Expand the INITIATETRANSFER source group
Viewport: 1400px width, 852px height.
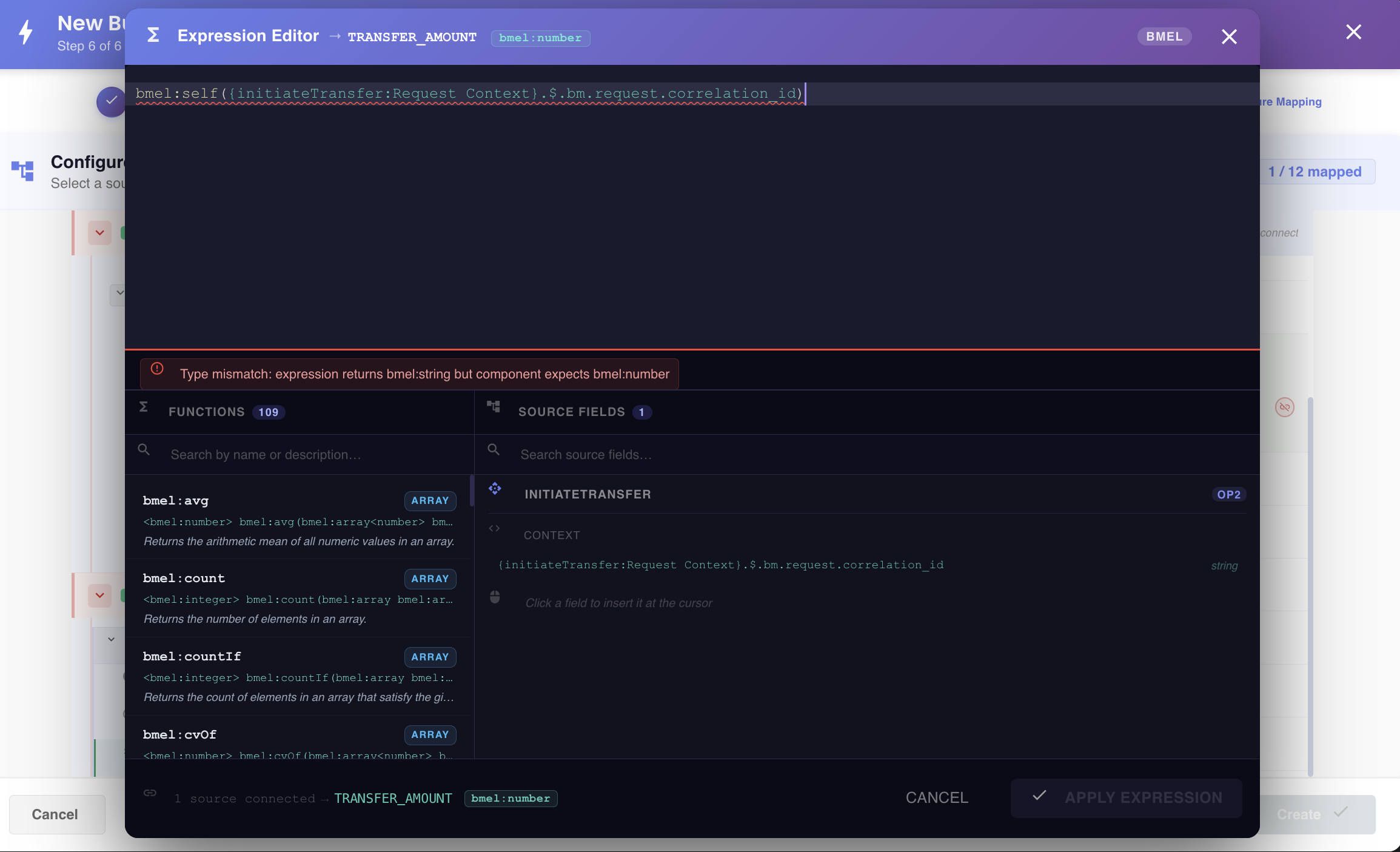pos(867,494)
